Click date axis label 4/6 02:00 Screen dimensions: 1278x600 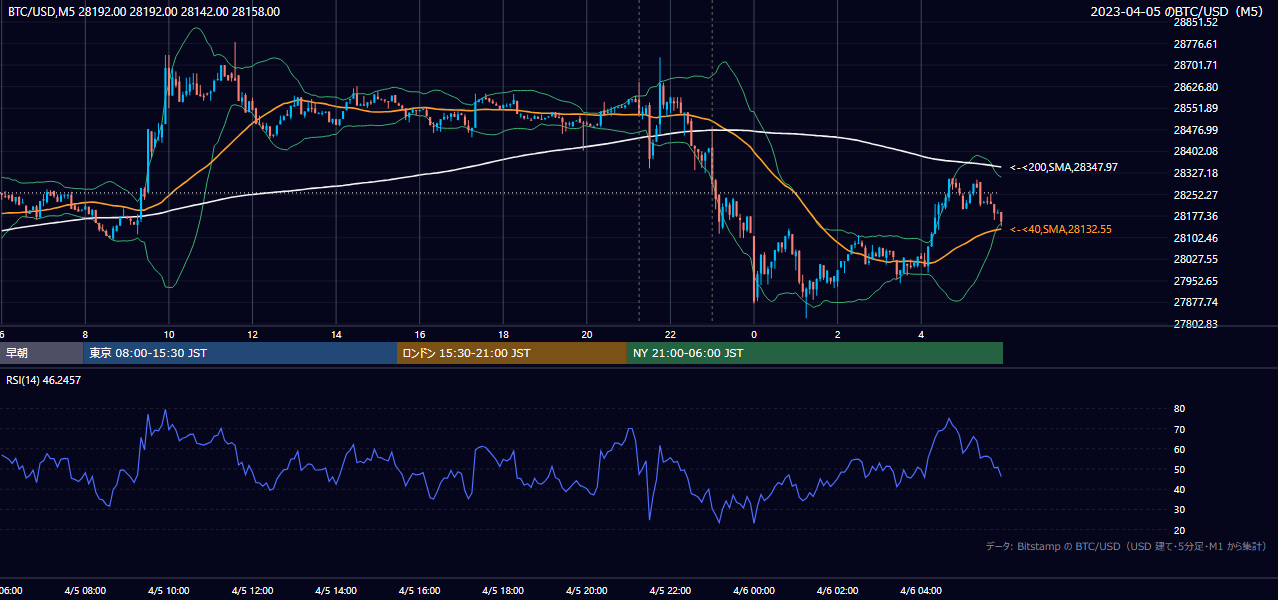pos(838,591)
